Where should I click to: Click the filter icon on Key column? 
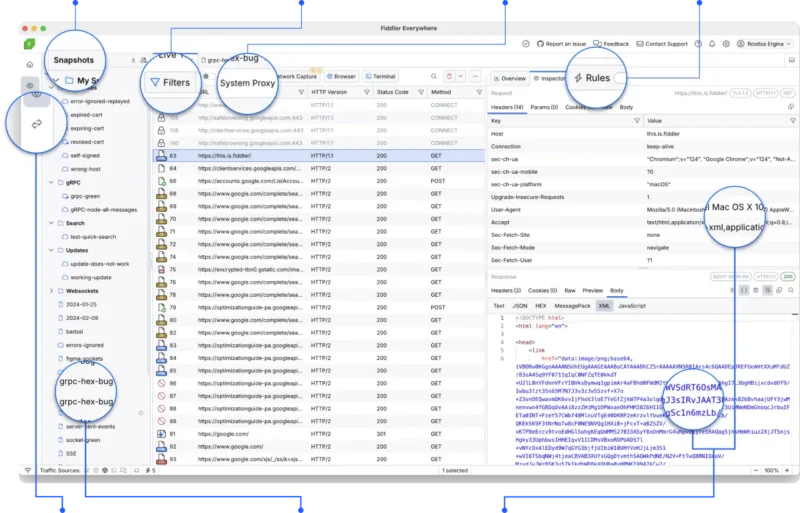pyautogui.click(x=637, y=121)
